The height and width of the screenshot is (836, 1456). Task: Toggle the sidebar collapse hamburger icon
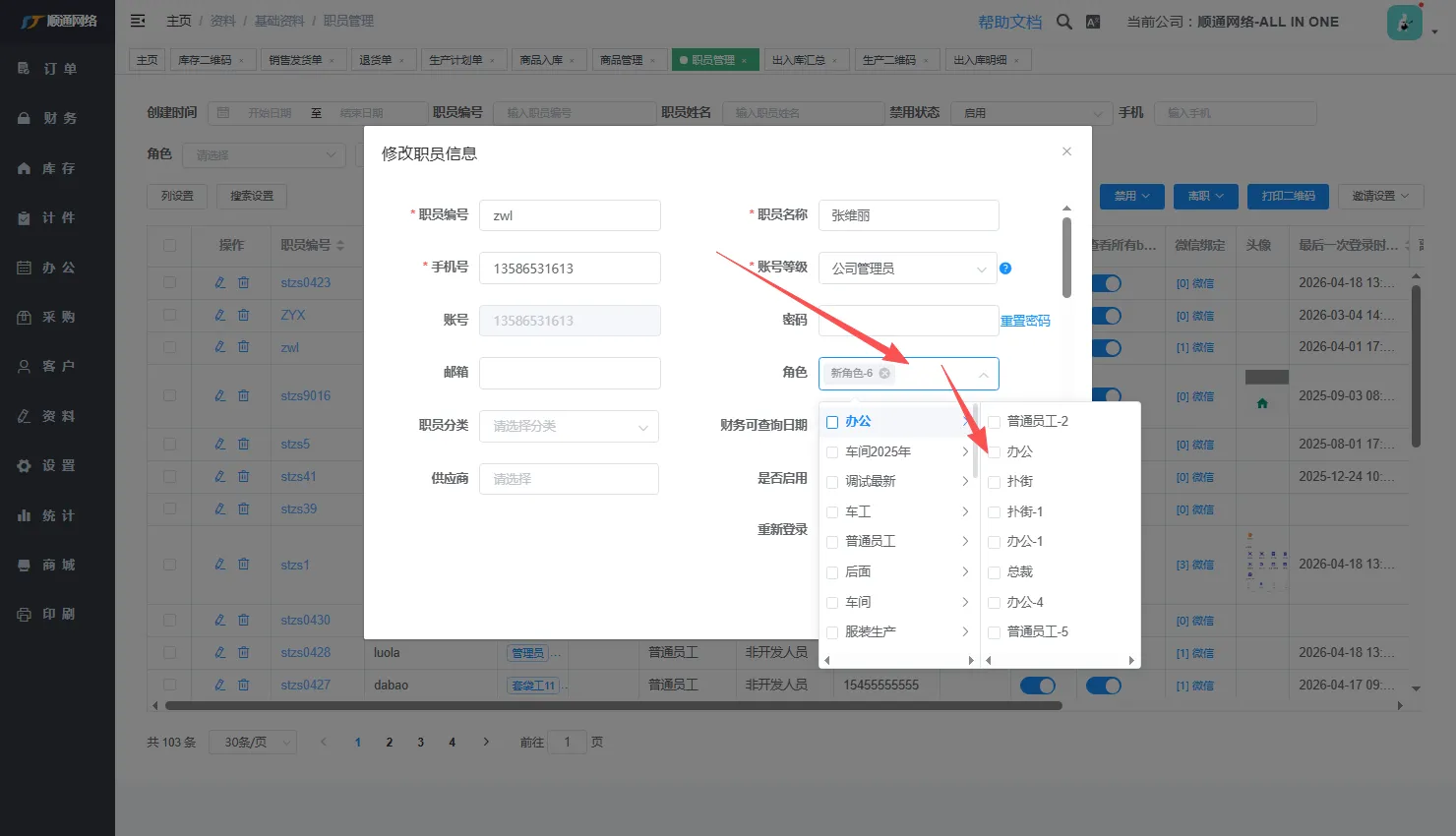pyautogui.click(x=138, y=21)
